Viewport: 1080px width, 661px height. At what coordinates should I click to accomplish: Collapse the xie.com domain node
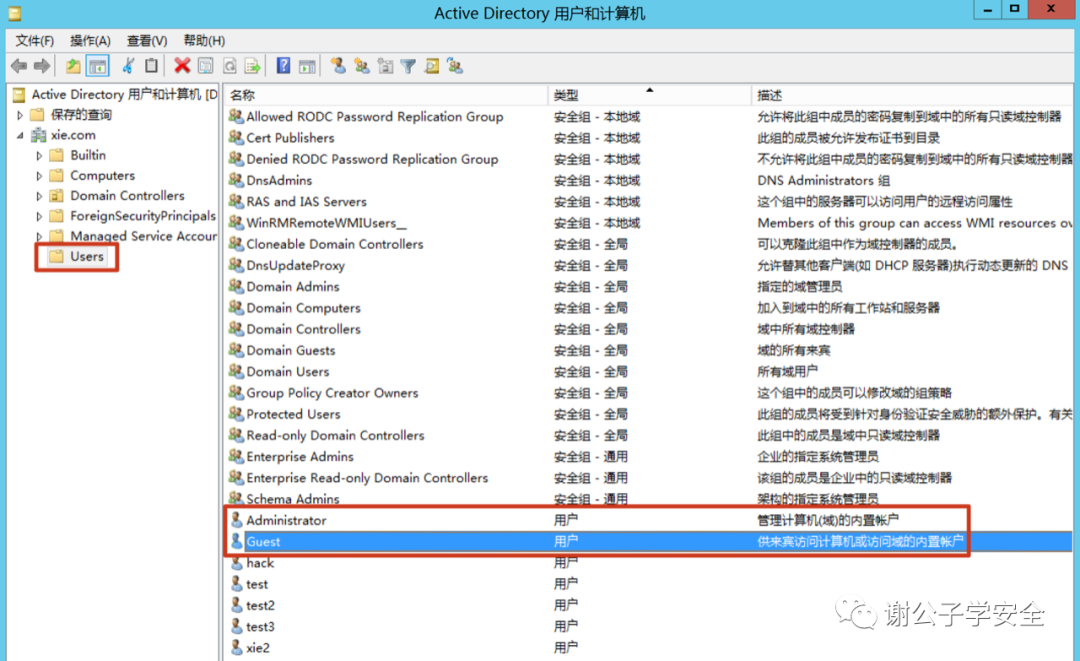[x=20, y=135]
